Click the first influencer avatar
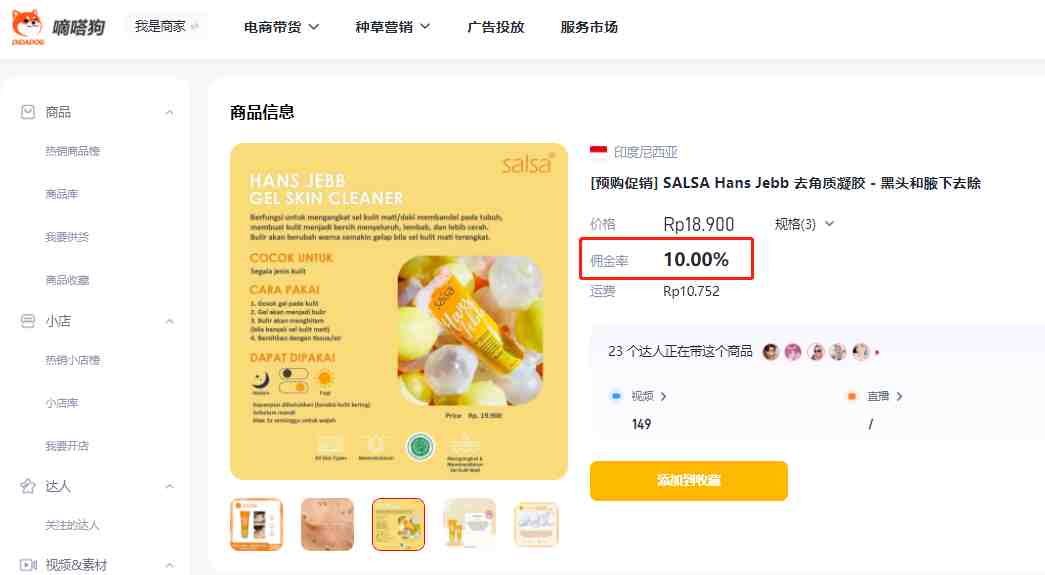The width and height of the screenshot is (1045, 575). pos(771,352)
